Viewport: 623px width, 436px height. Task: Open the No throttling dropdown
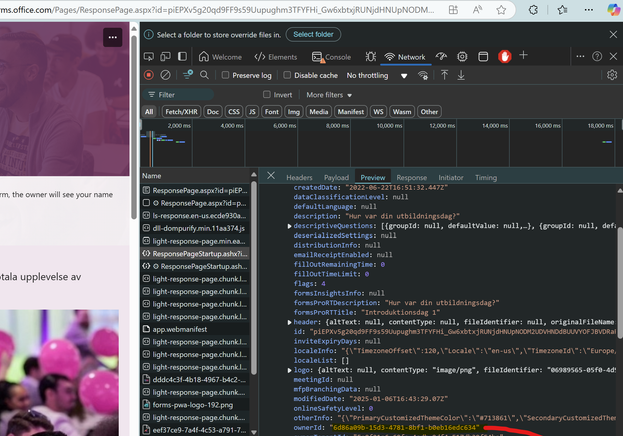coord(373,75)
